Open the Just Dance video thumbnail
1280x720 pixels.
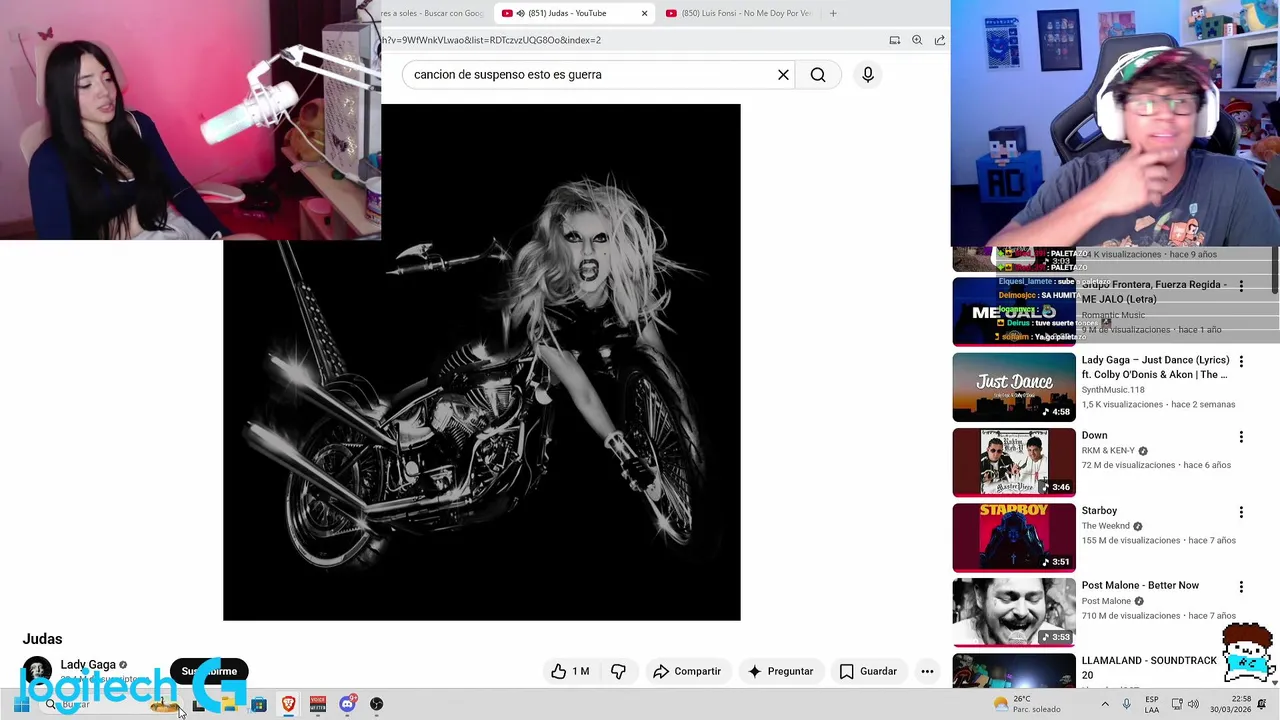click(x=1014, y=387)
